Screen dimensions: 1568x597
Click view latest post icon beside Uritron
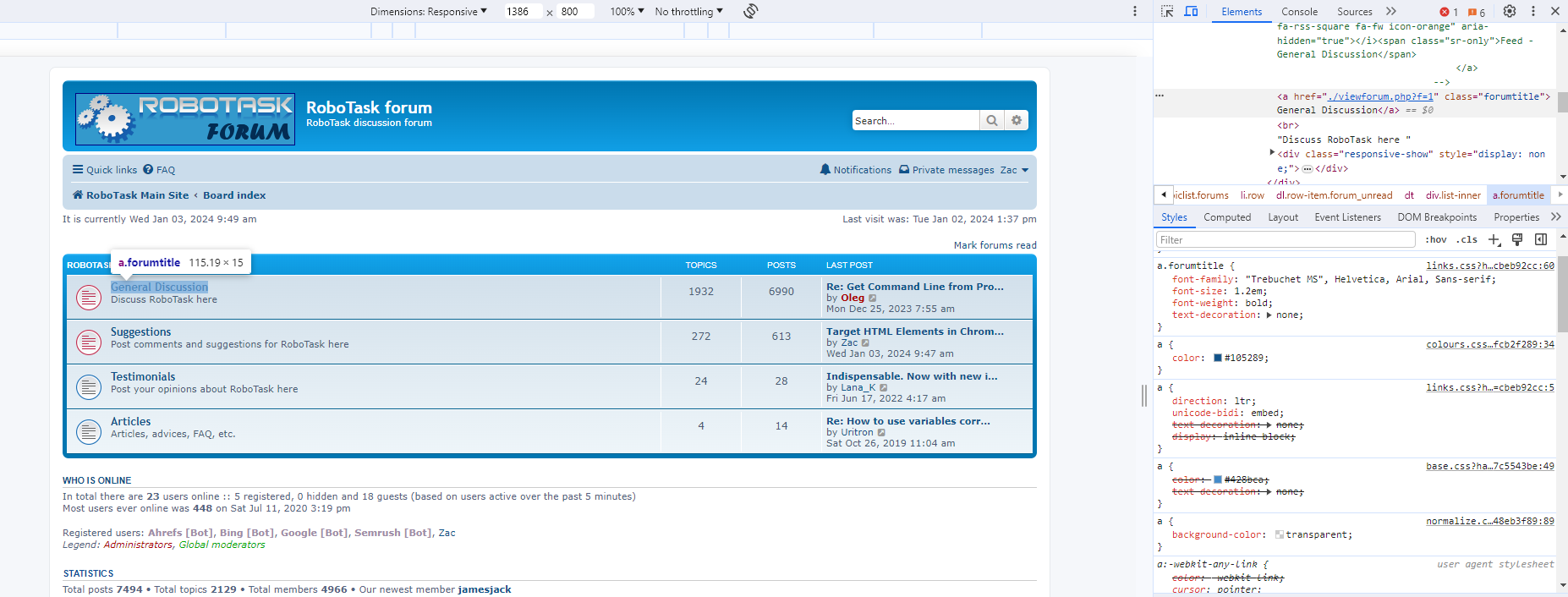coord(881,432)
